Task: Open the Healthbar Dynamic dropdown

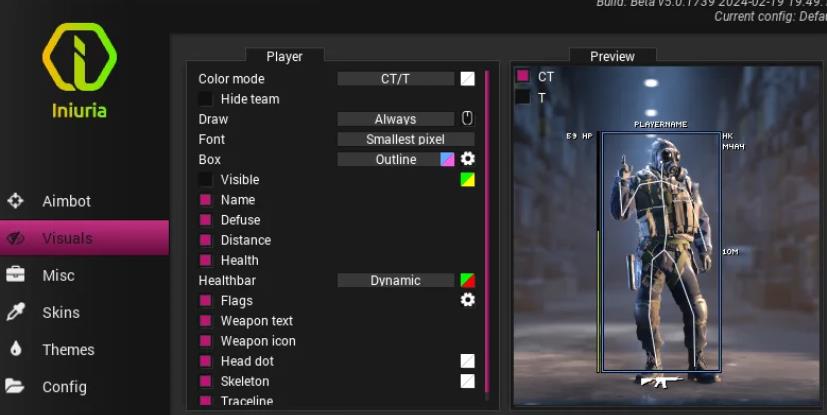Action: tap(395, 281)
